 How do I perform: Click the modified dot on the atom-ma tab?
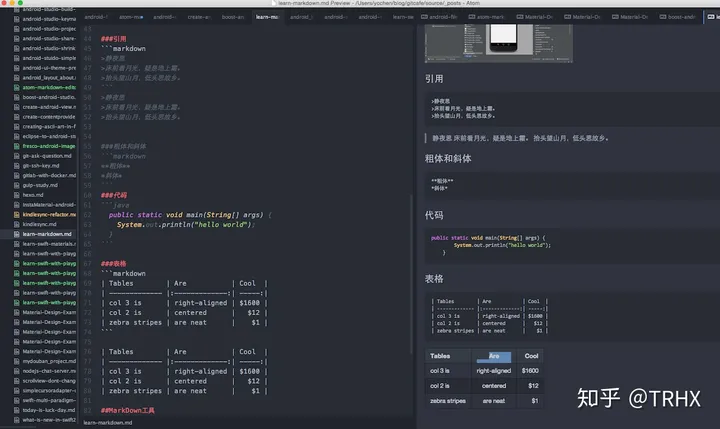click(142, 17)
